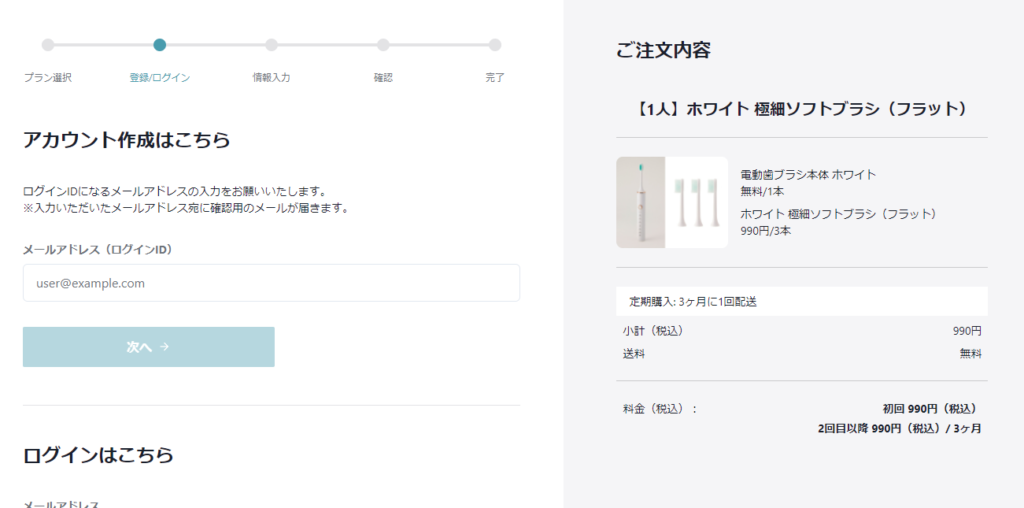Click the ログインはこちら heading
The width and height of the screenshot is (1024, 508).
click(98, 455)
